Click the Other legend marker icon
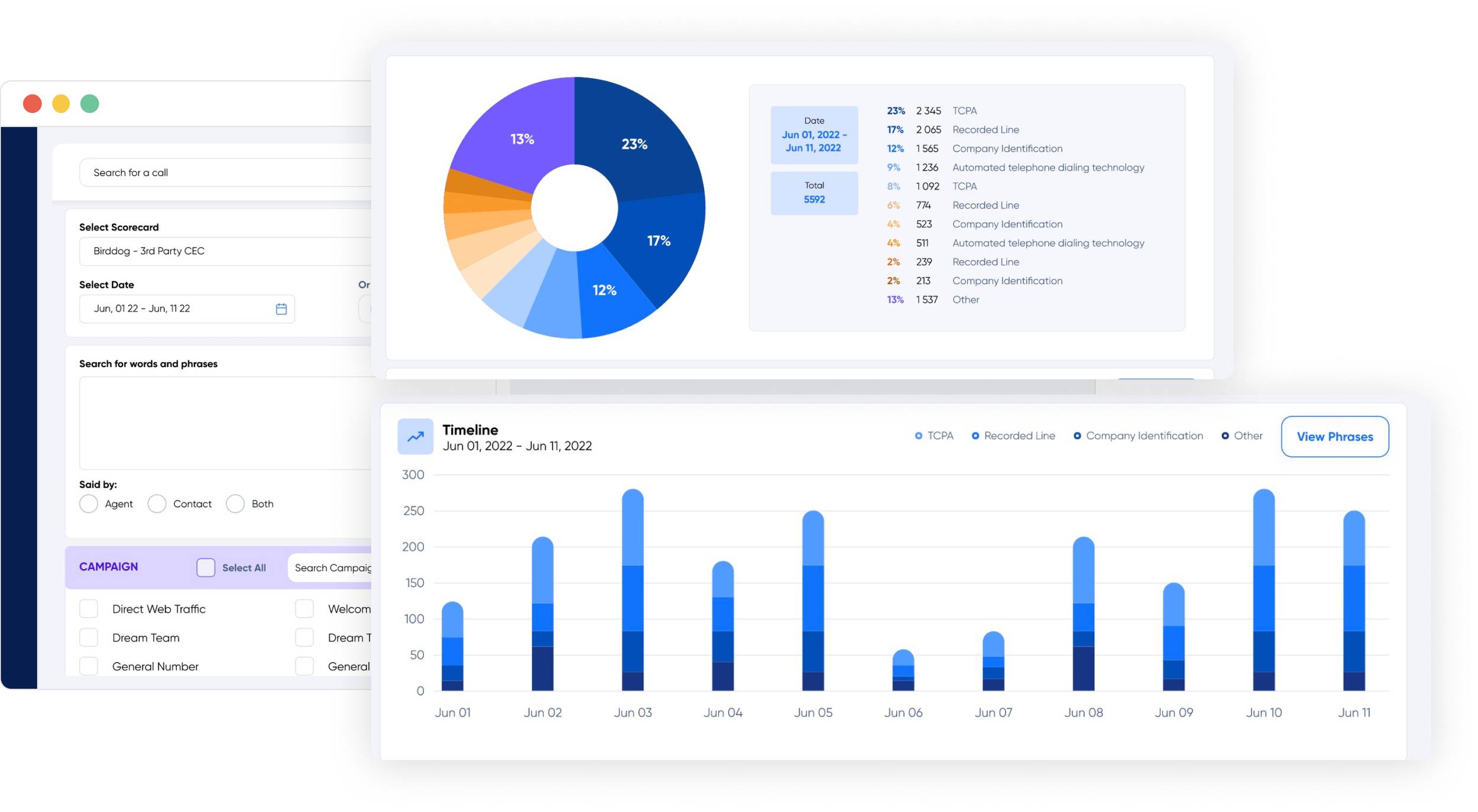The image size is (1478, 812). tap(1225, 436)
